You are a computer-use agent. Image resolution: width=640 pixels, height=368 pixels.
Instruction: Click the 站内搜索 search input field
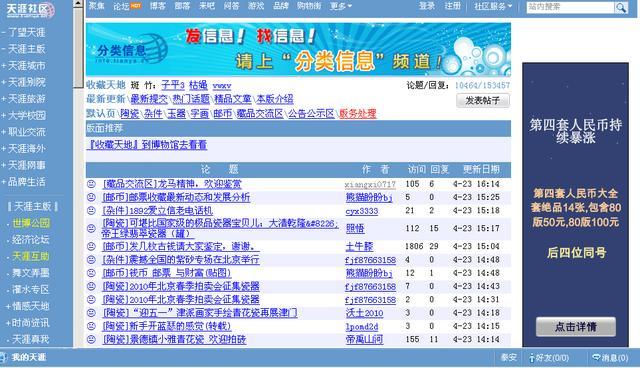570,7
